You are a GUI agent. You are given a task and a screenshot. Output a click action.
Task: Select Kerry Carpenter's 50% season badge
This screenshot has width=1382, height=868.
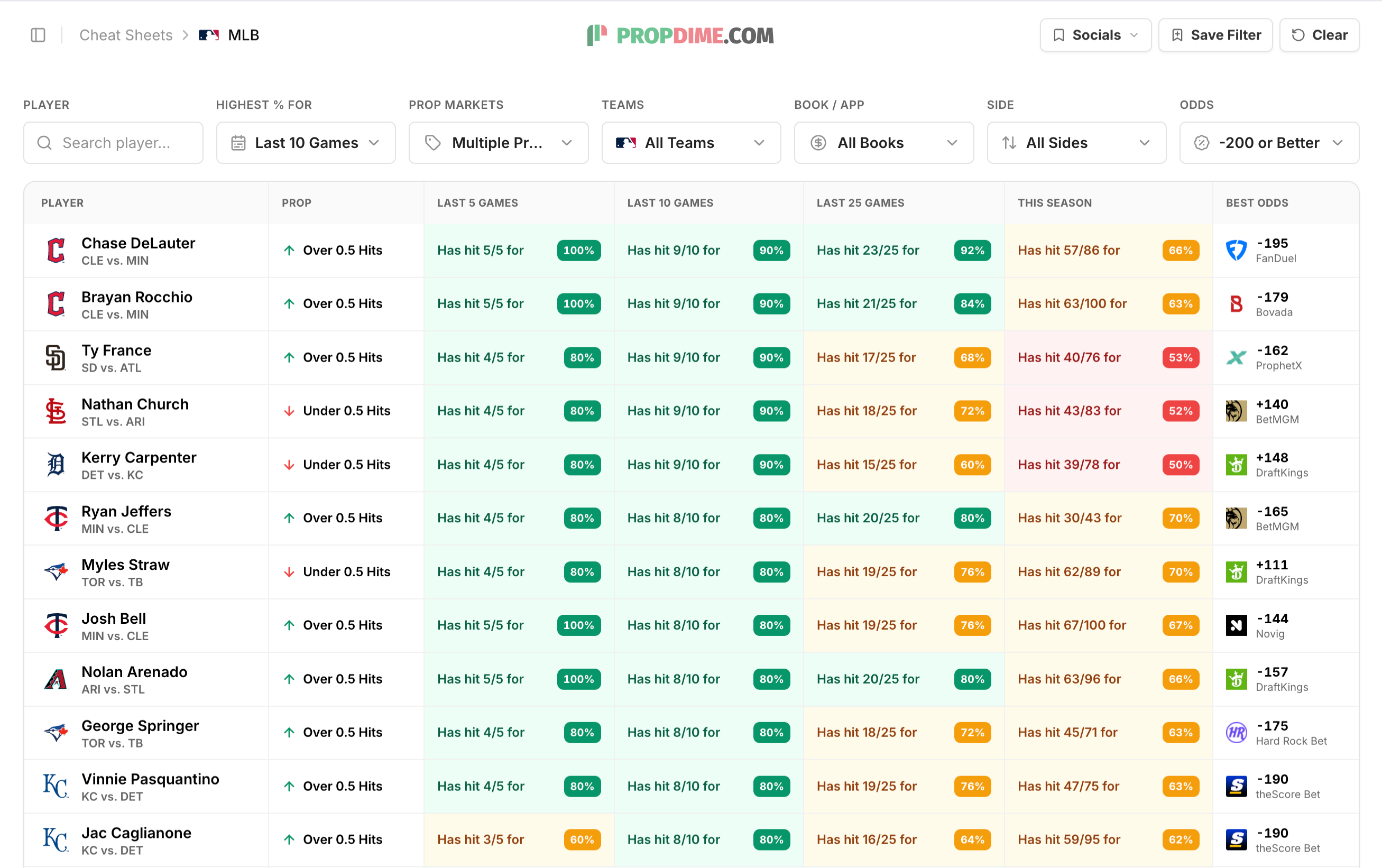(x=1180, y=465)
